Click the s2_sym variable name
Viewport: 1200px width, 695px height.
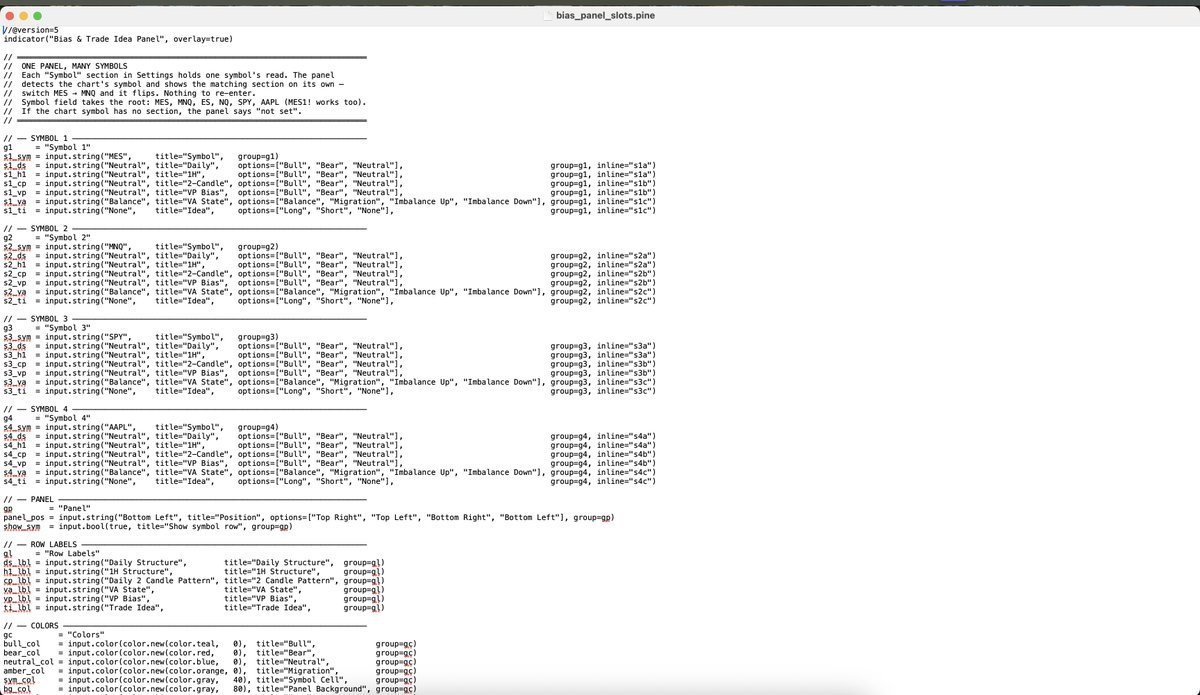(18, 247)
